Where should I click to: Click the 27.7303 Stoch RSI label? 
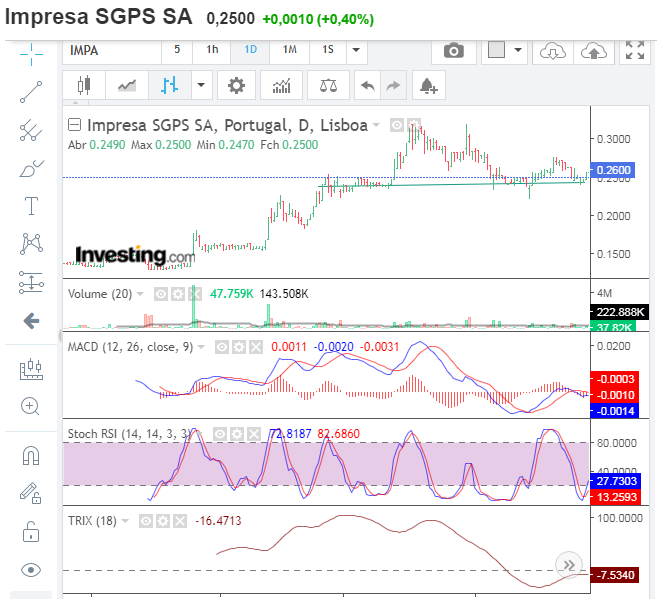click(616, 481)
